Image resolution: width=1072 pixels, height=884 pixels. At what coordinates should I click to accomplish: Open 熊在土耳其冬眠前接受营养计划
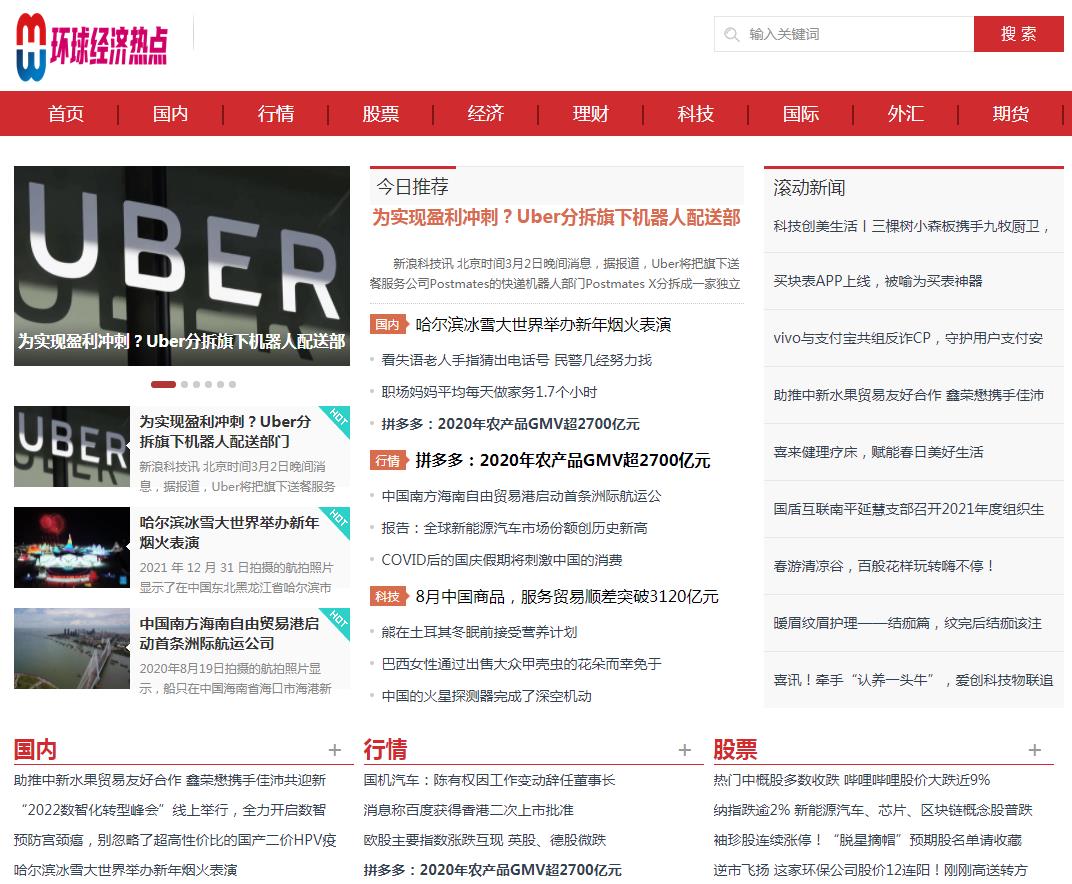(479, 632)
